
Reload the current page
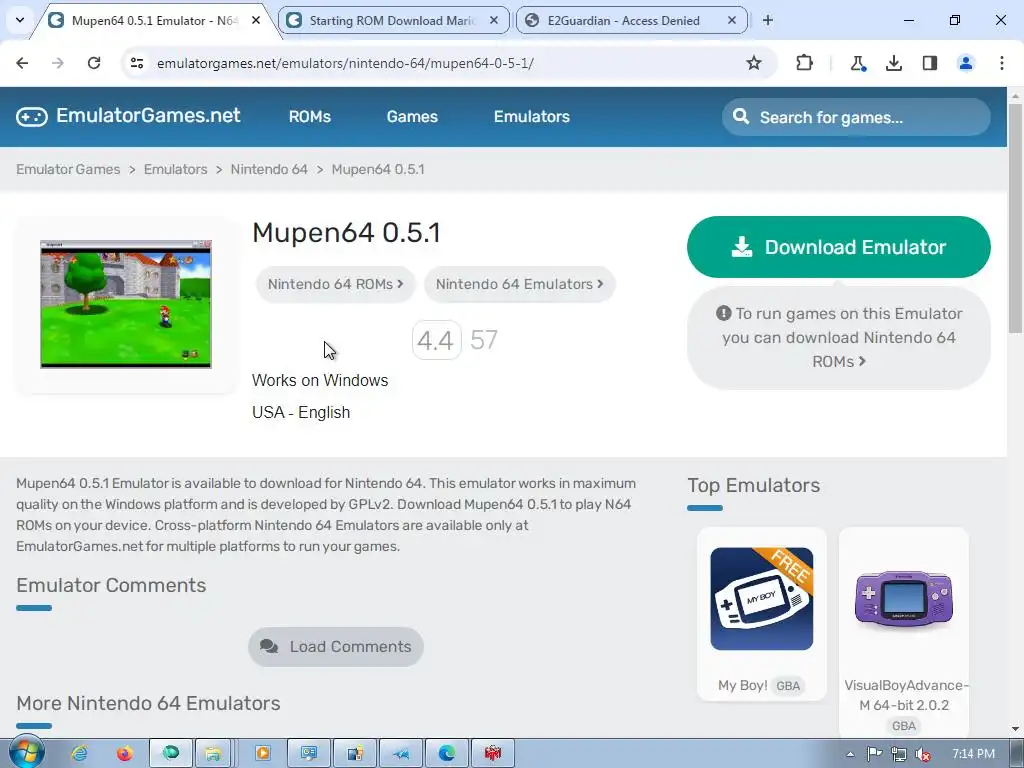pyautogui.click(x=94, y=63)
